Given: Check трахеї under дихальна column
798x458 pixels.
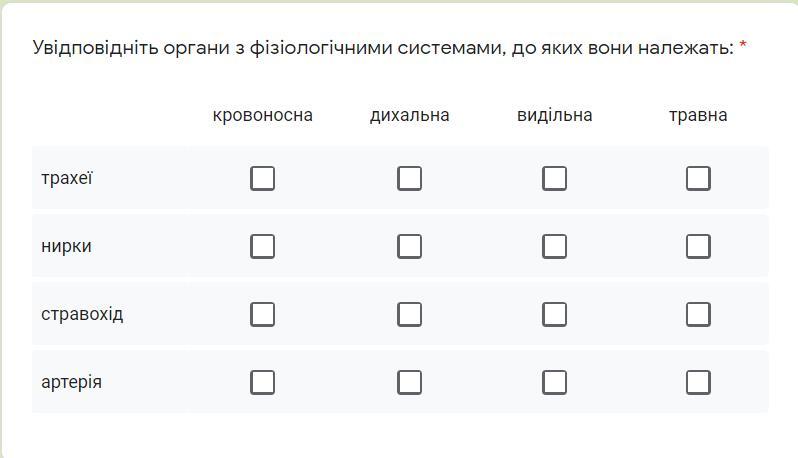Looking at the screenshot, I should 409,178.
